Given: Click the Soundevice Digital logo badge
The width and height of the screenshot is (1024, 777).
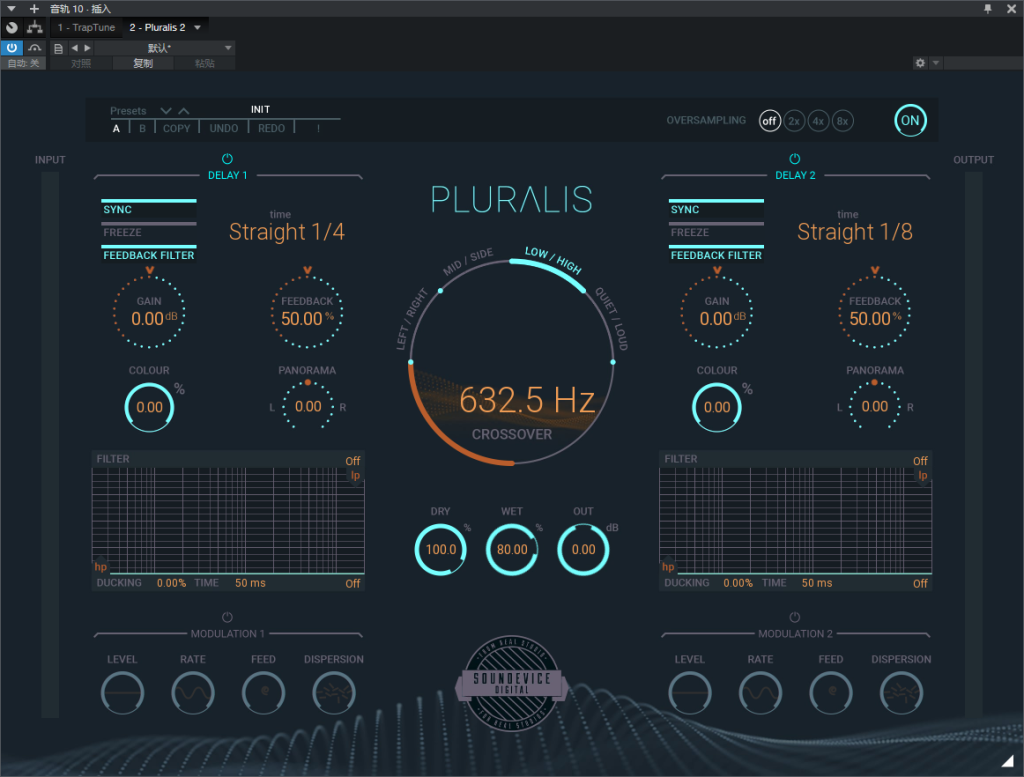Looking at the screenshot, I should pos(512,683).
